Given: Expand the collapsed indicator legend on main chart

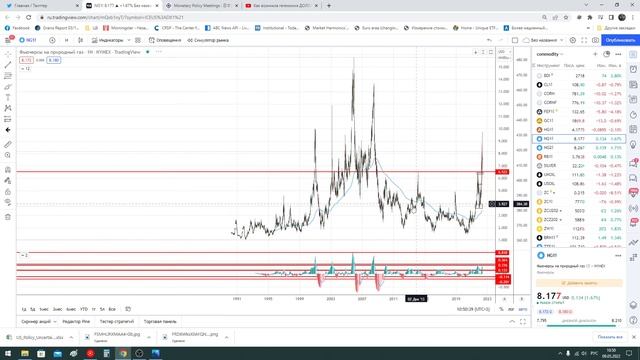Looking at the screenshot, I should [25, 69].
